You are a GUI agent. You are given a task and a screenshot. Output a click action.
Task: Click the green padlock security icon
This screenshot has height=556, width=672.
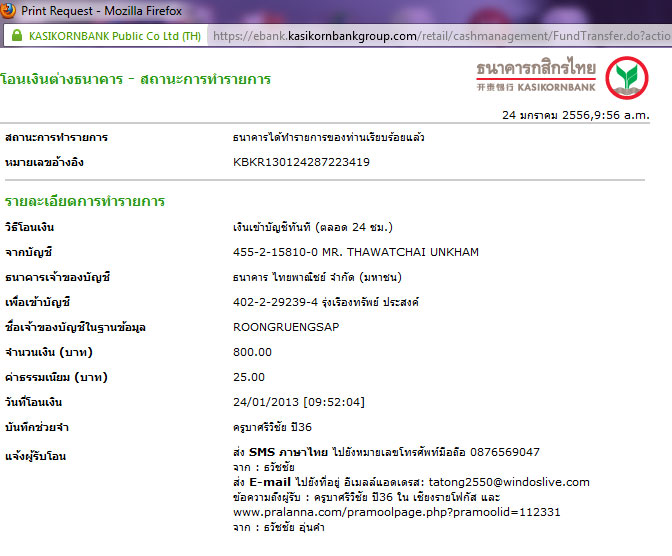(17, 35)
